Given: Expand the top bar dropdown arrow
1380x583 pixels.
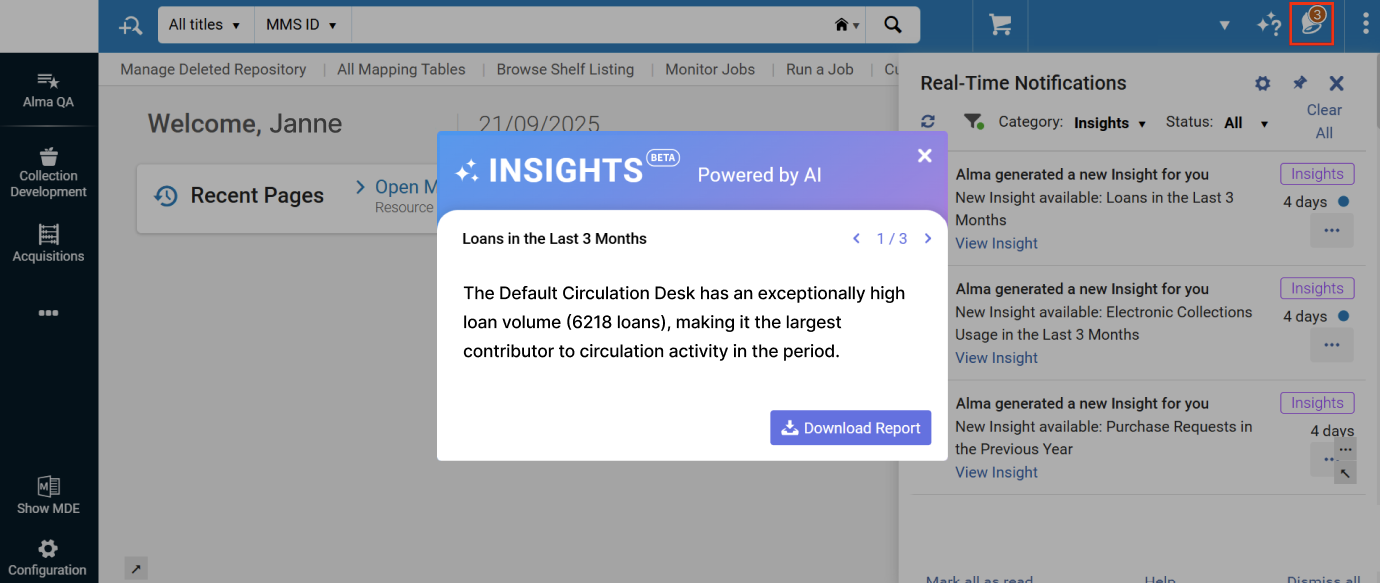Looking at the screenshot, I should (x=1224, y=25).
